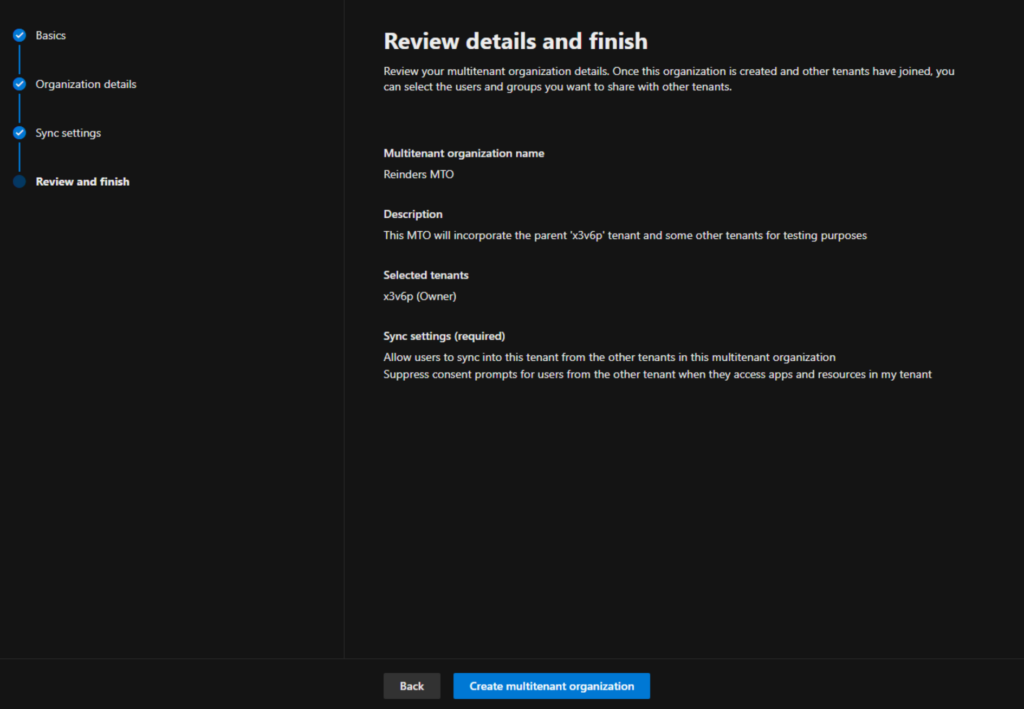Click the 'x3v6p (Owner)' tenant entry

pyautogui.click(x=420, y=296)
